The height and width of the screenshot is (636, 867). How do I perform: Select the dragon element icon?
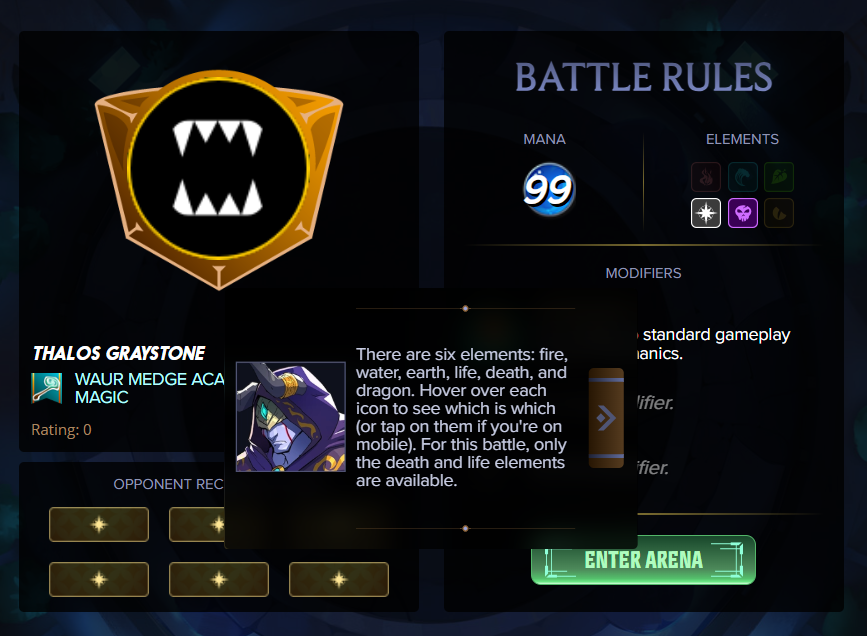779,213
